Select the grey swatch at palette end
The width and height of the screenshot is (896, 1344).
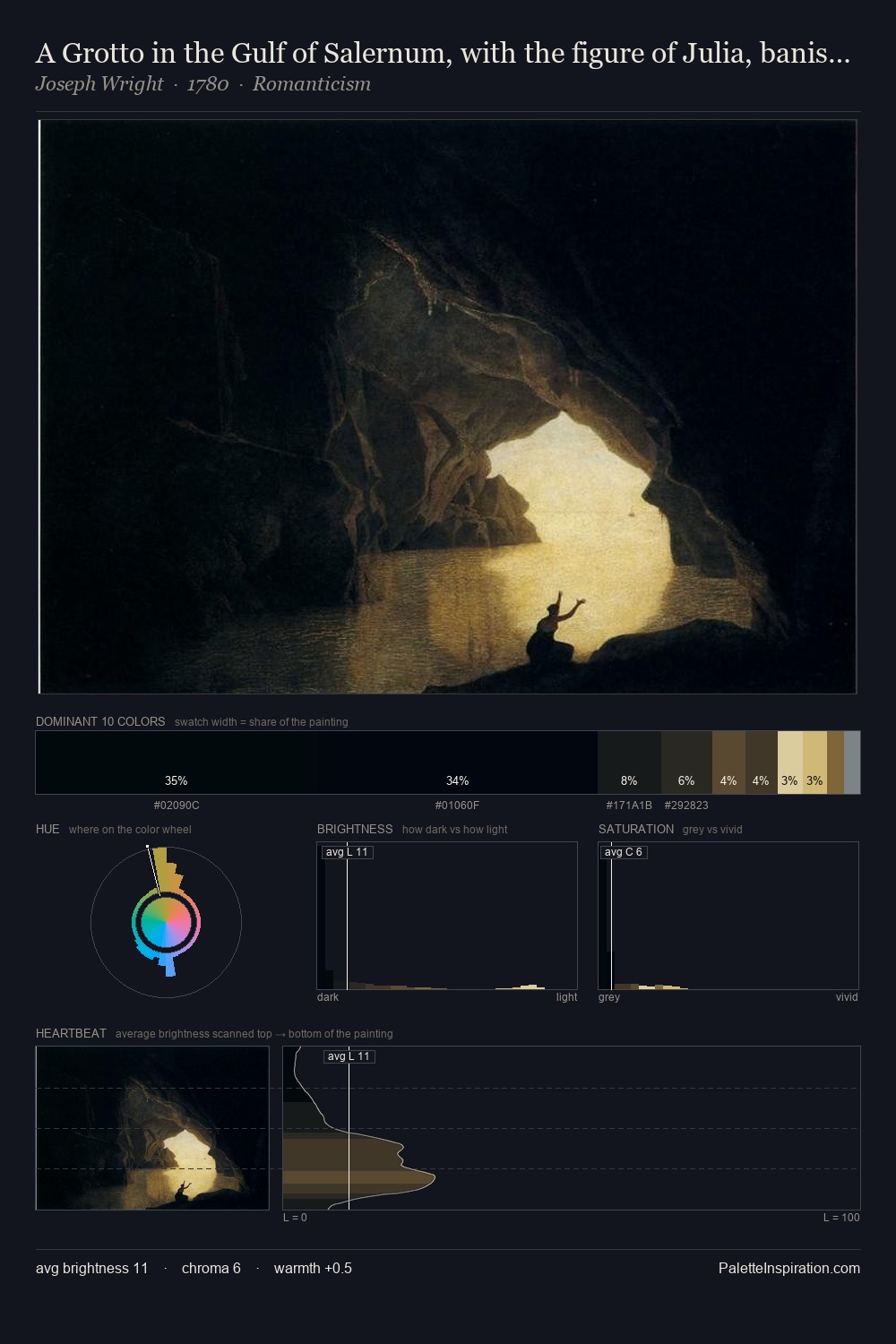(x=852, y=762)
